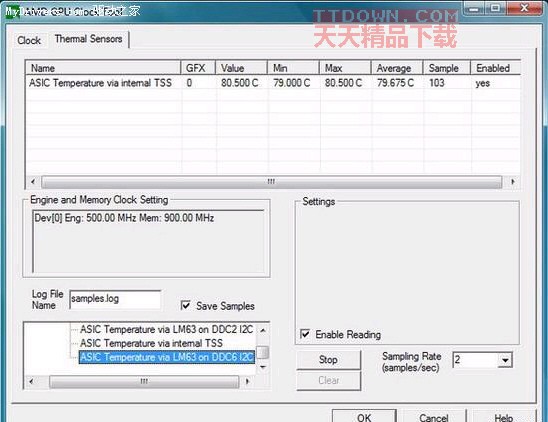
Task: Click the Max column header
Action: point(345,68)
